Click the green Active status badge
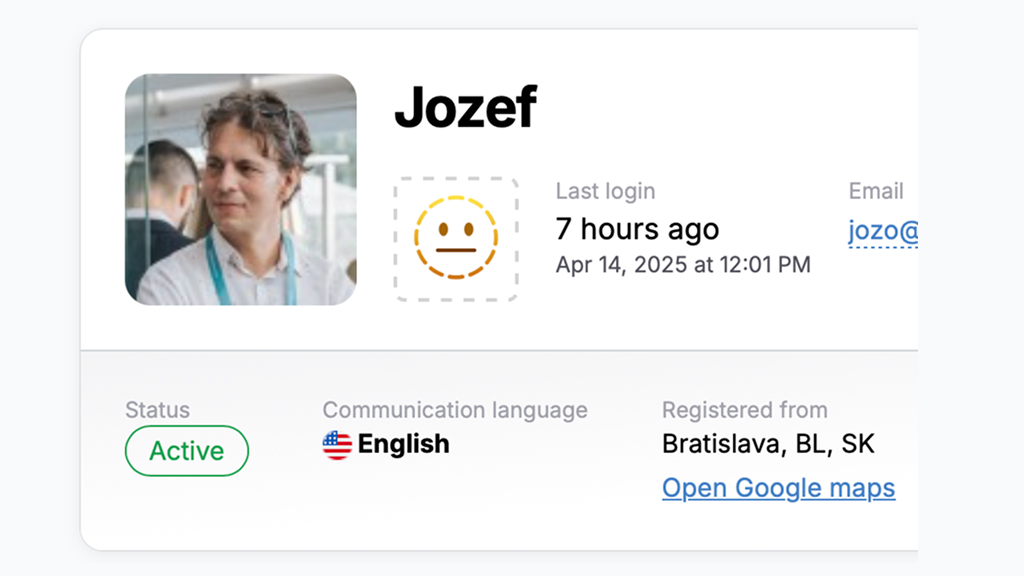The height and width of the screenshot is (576, 1024). (187, 451)
